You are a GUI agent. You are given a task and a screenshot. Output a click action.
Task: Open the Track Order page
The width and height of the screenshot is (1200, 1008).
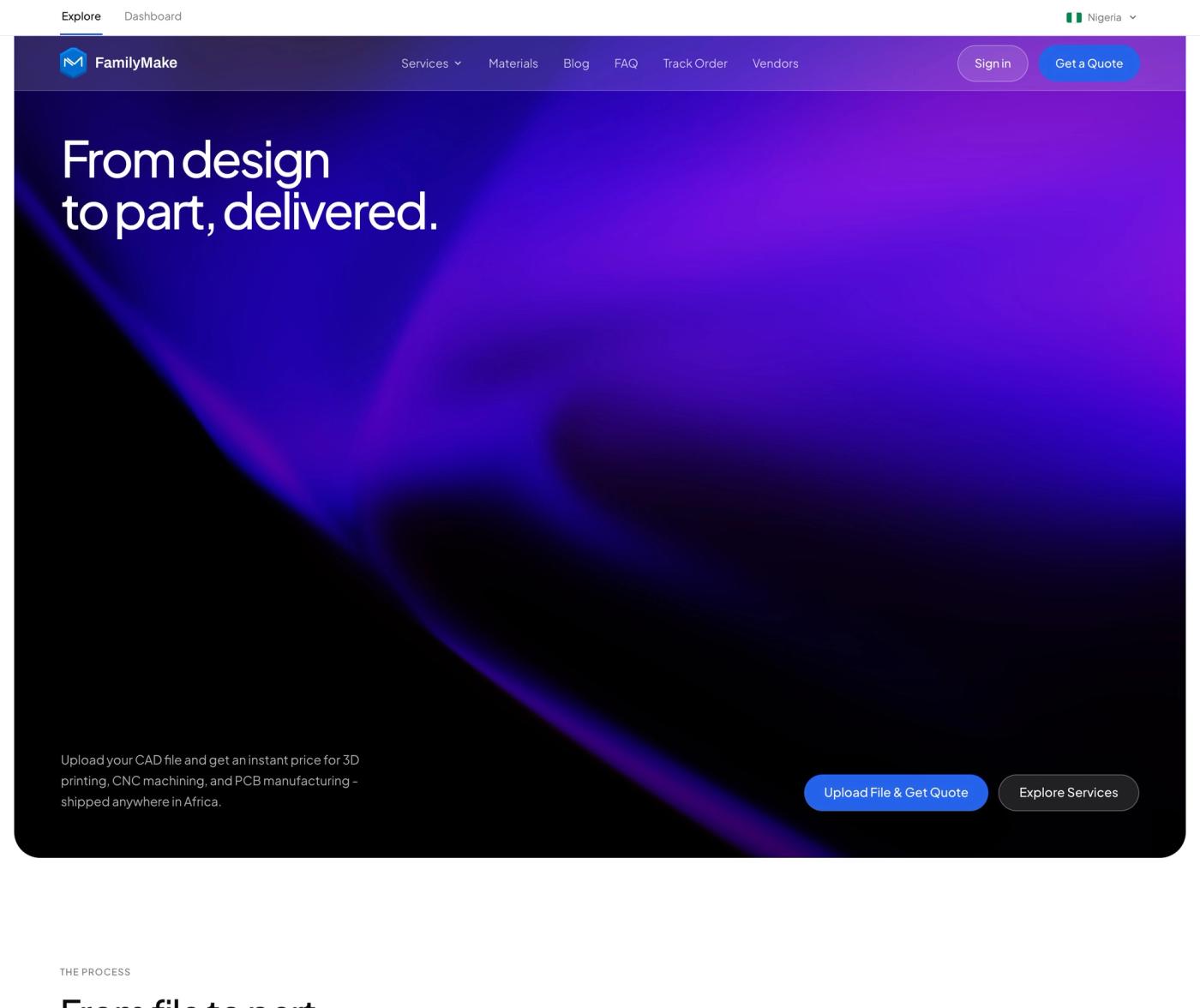click(695, 63)
